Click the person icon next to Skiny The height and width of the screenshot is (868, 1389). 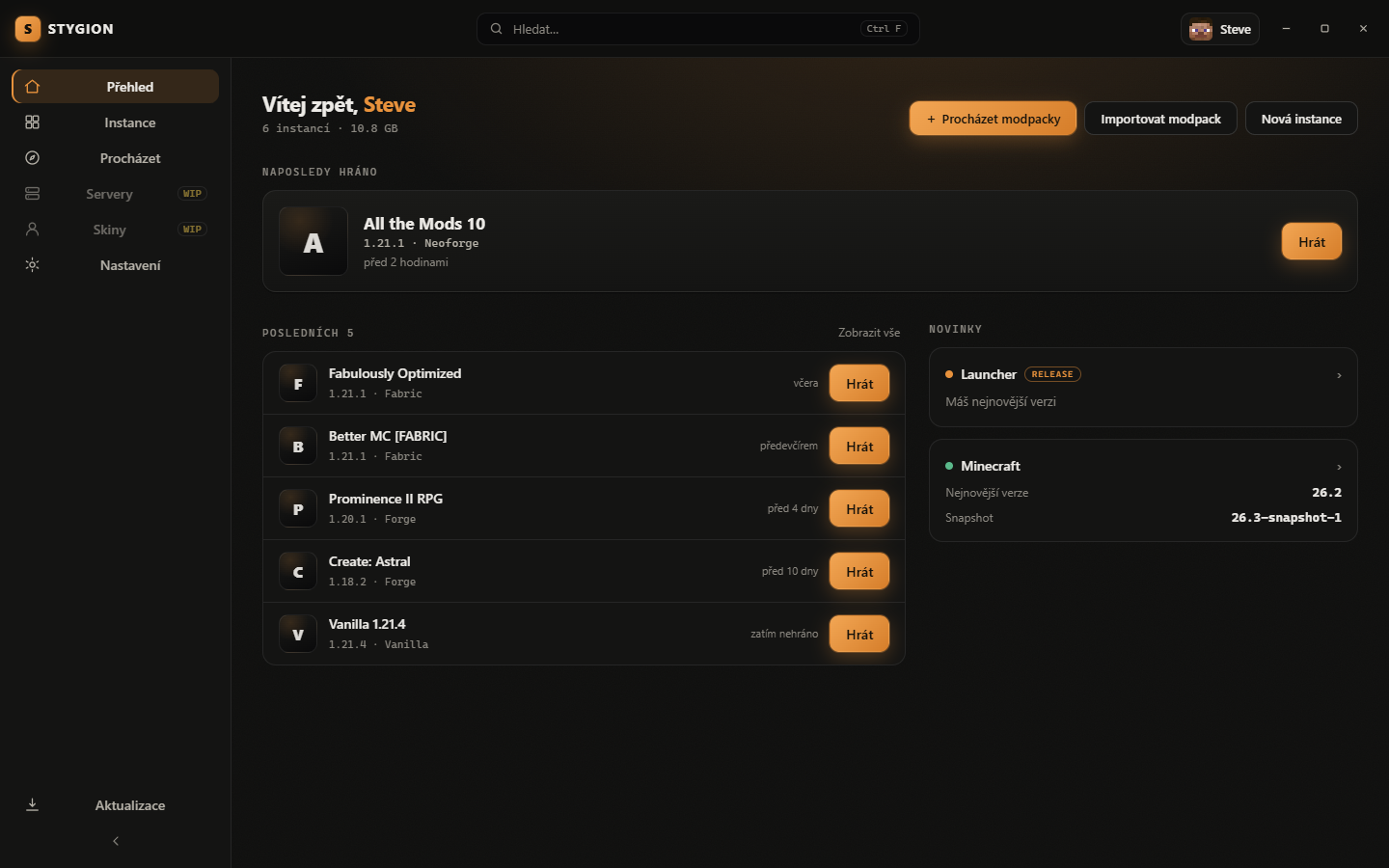(x=32, y=230)
